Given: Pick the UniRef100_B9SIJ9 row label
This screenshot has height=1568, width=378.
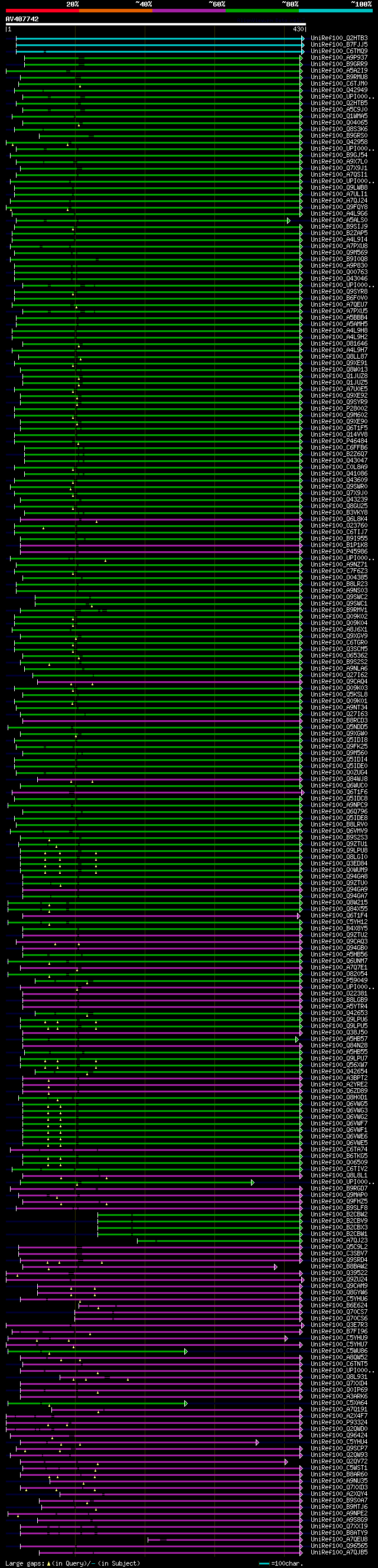Looking at the screenshot, I should [339, 226].
